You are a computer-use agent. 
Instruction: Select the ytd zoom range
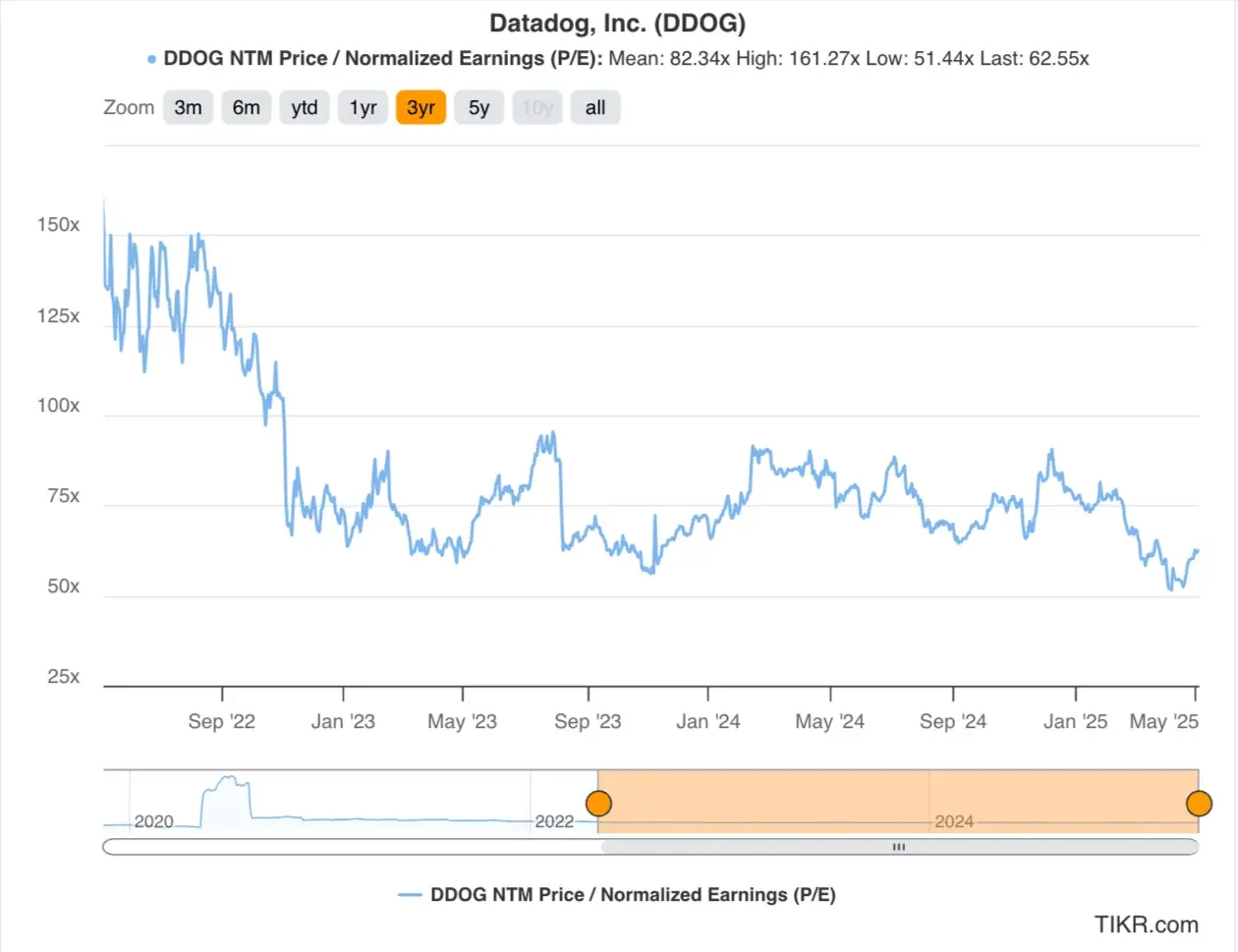(x=305, y=108)
